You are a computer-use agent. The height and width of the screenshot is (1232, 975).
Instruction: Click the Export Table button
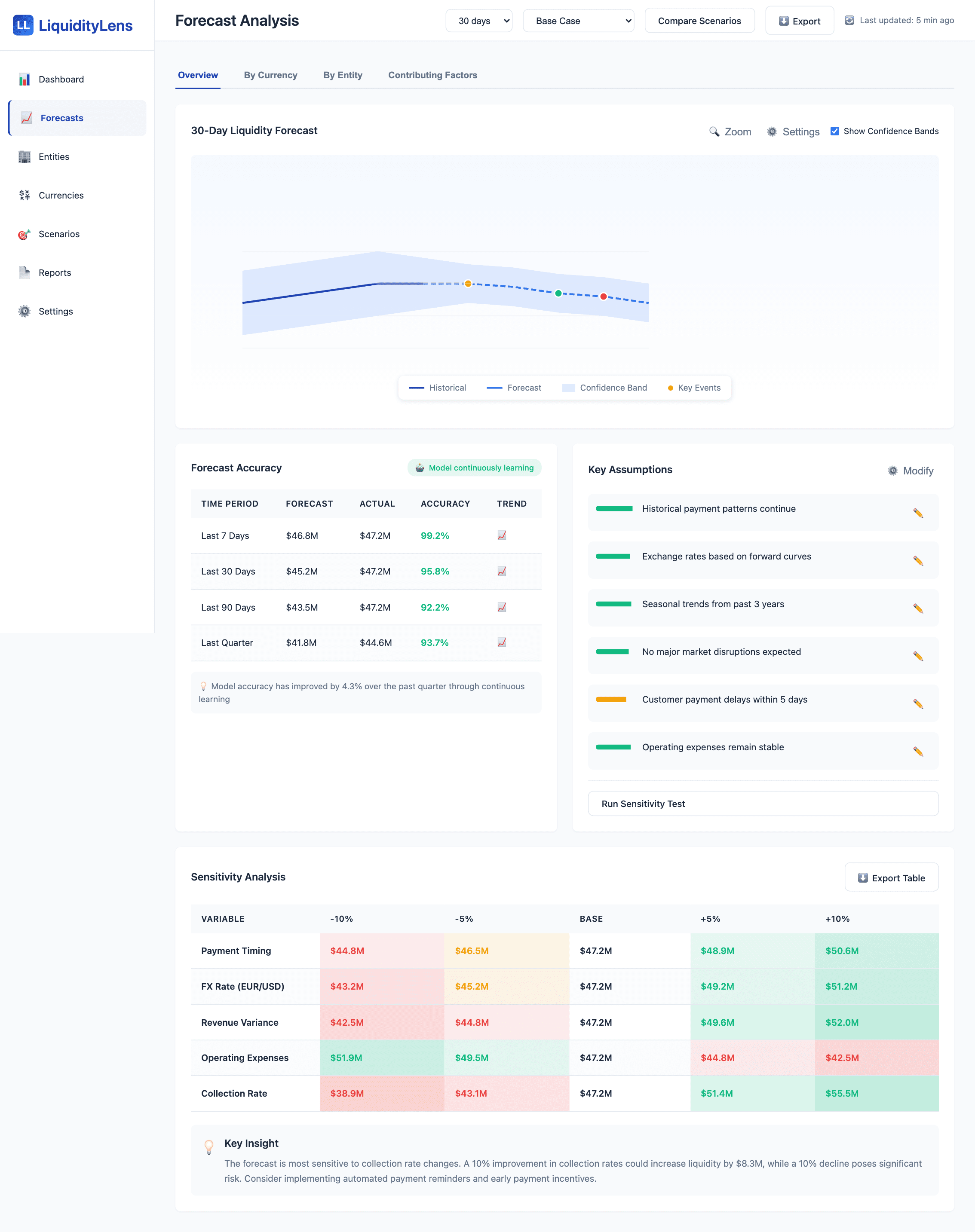[891, 877]
